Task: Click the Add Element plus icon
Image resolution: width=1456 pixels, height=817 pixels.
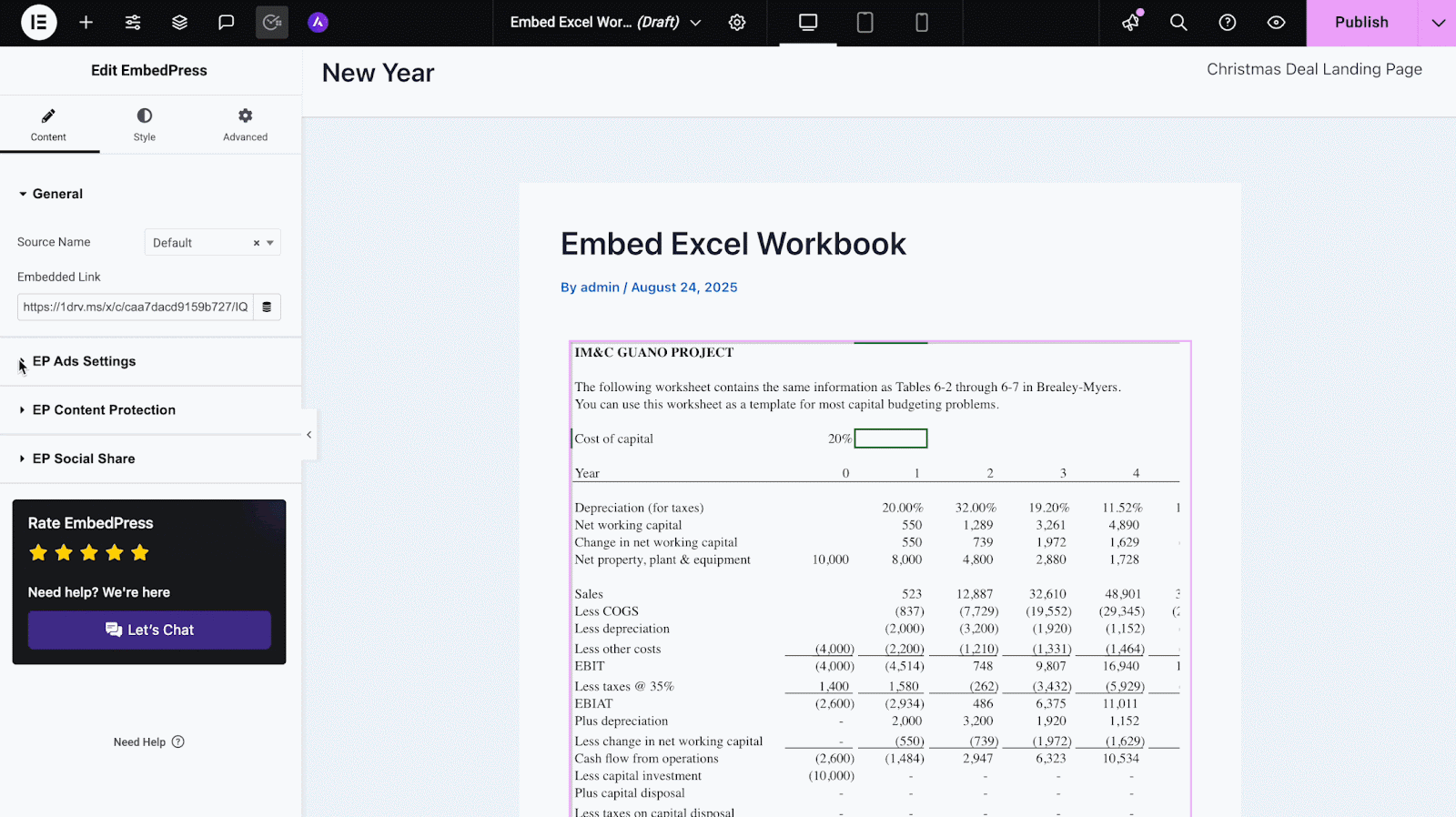Action: click(86, 22)
